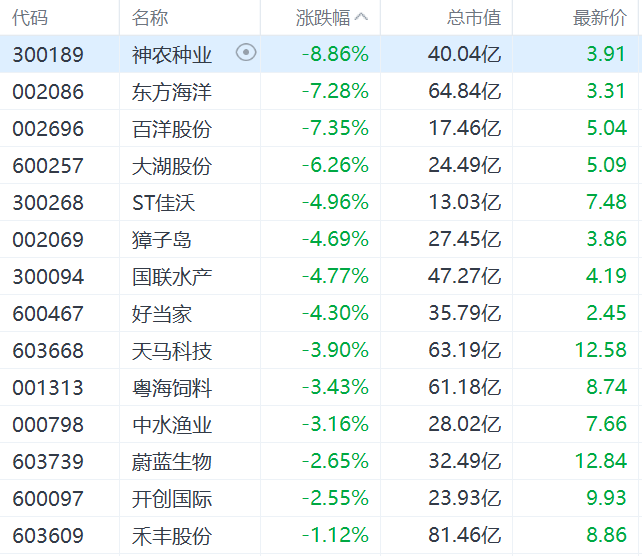Click the -4.96% change value
Image resolution: width=642 pixels, height=556 pixels.
(x=335, y=202)
